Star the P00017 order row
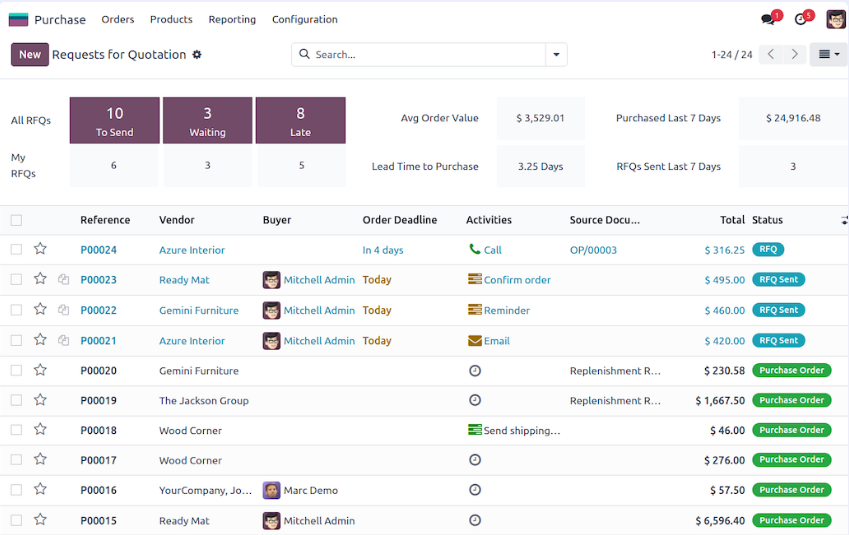The width and height of the screenshot is (849, 535). (x=40, y=459)
